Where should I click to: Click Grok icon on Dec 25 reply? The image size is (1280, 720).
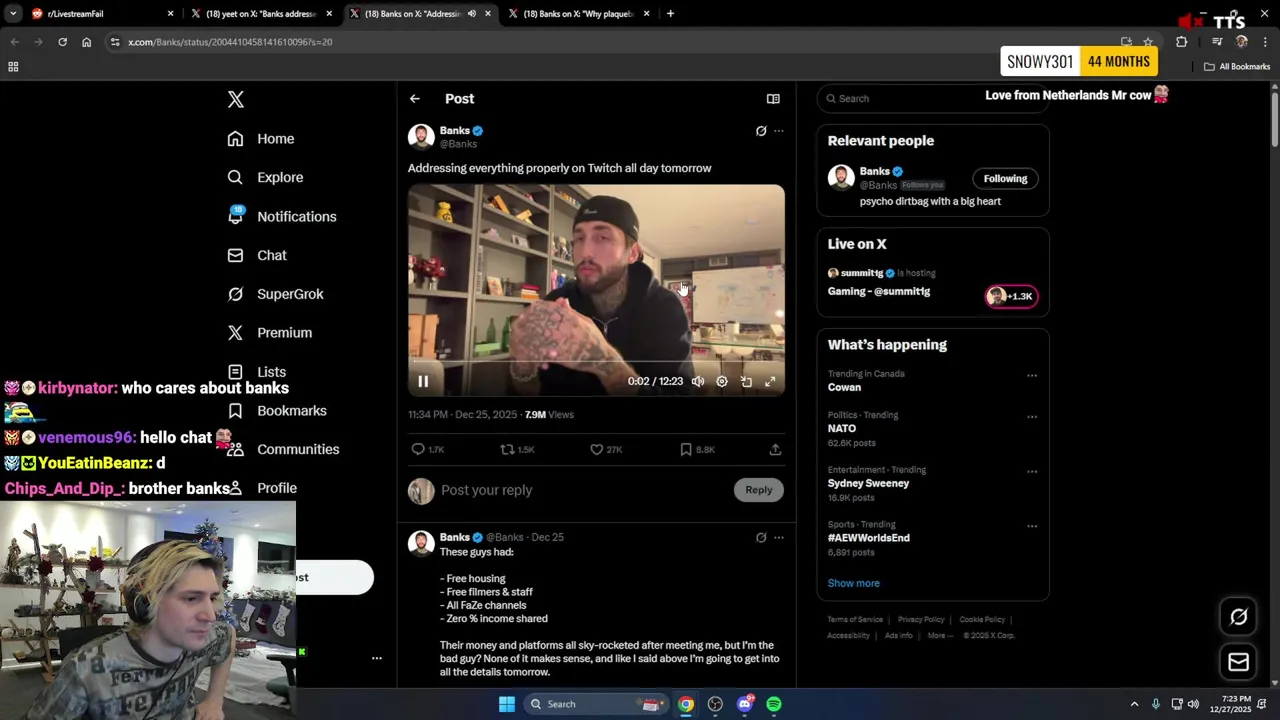[x=761, y=537]
